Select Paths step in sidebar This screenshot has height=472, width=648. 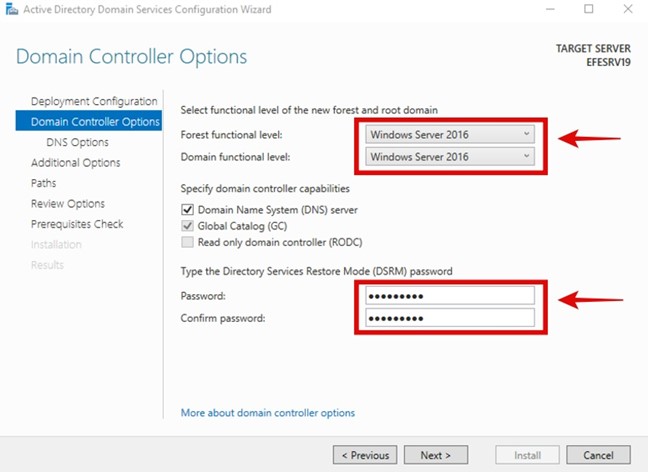point(43,183)
